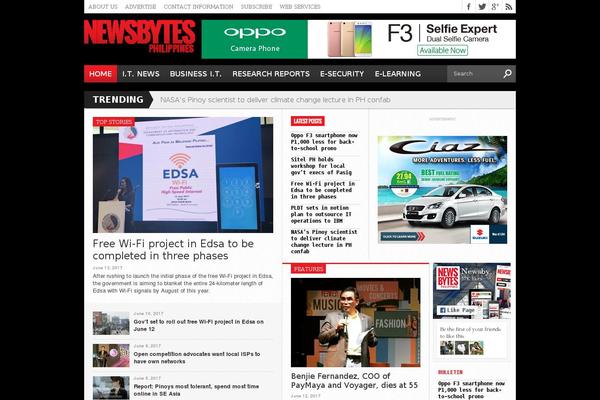Click the Features section label
600x400 pixels.
point(308,269)
